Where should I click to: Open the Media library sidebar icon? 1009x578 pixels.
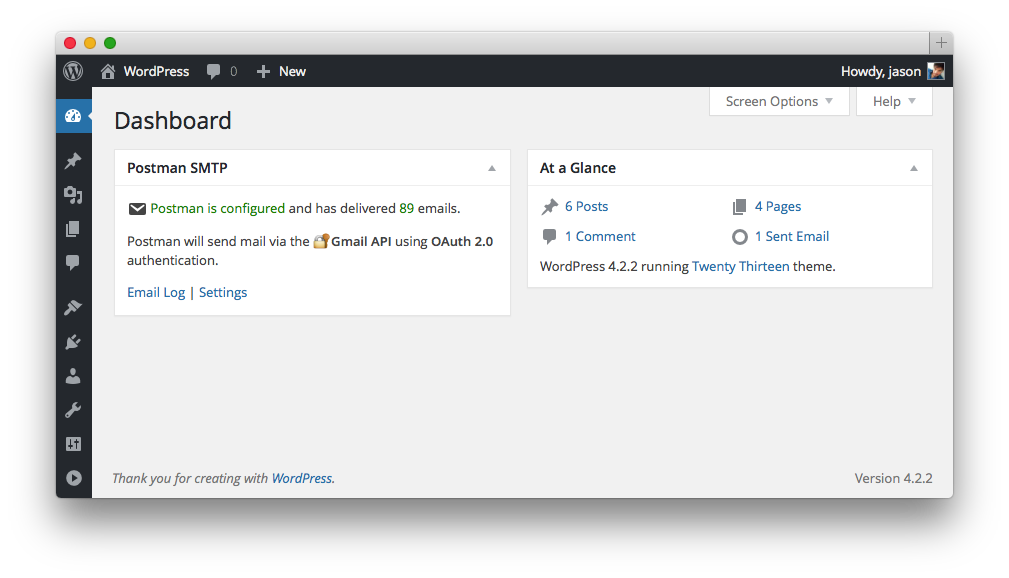click(73, 195)
